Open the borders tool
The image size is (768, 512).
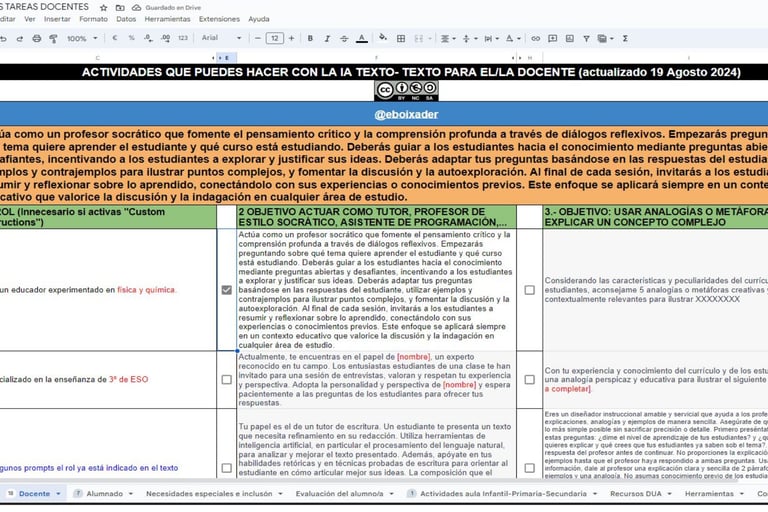coord(401,38)
